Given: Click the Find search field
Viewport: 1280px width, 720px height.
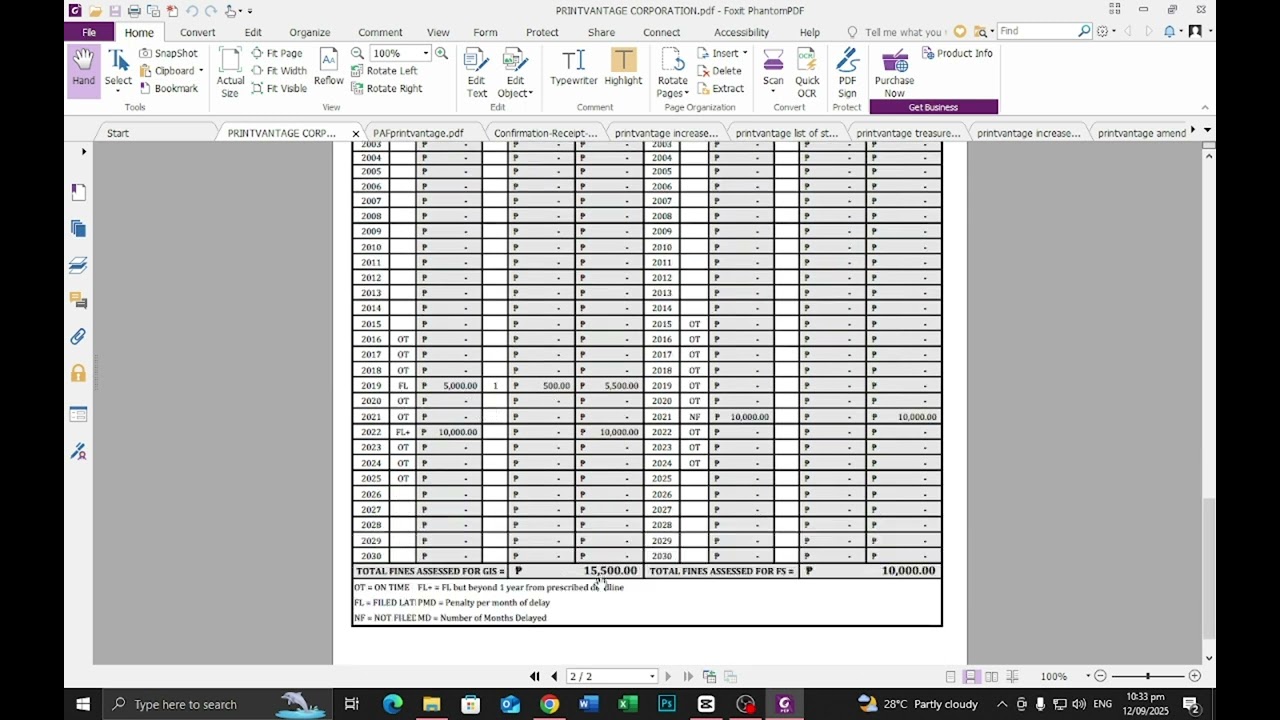Looking at the screenshot, I should coord(1038,31).
